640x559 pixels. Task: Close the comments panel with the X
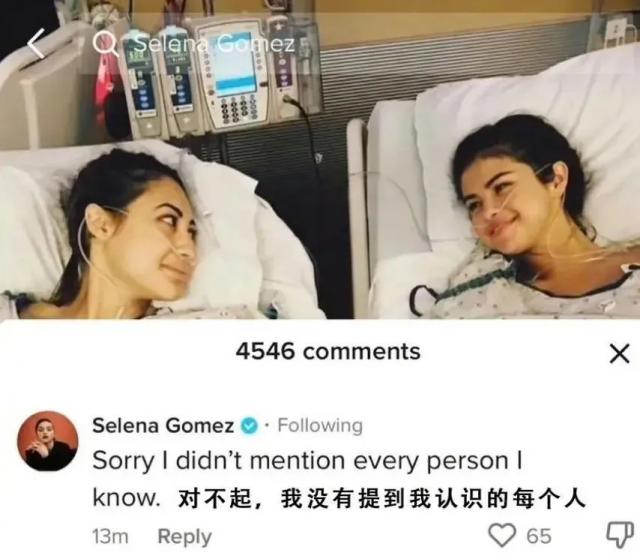(x=619, y=353)
